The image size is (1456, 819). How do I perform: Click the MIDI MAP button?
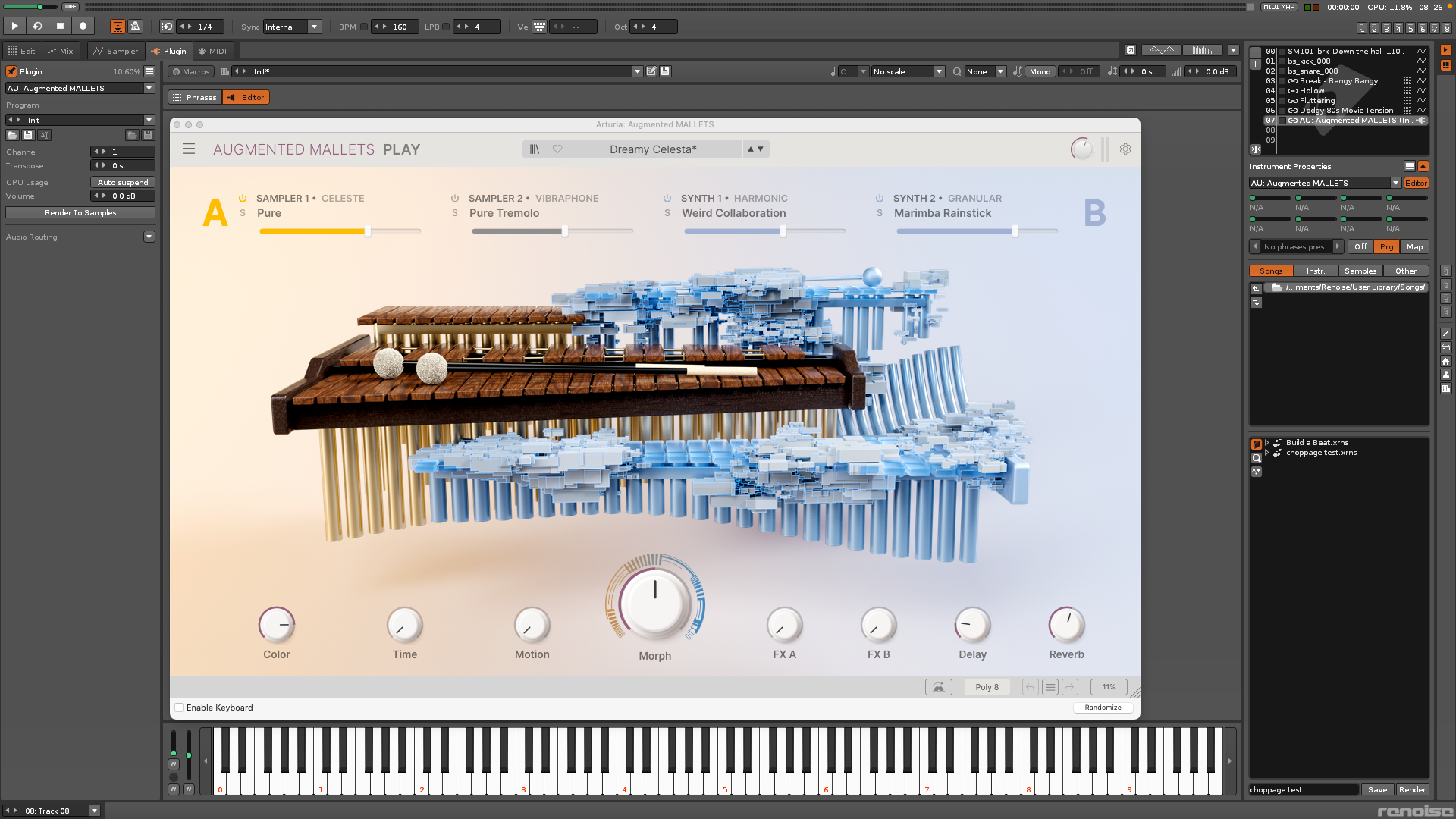pos(1279,7)
